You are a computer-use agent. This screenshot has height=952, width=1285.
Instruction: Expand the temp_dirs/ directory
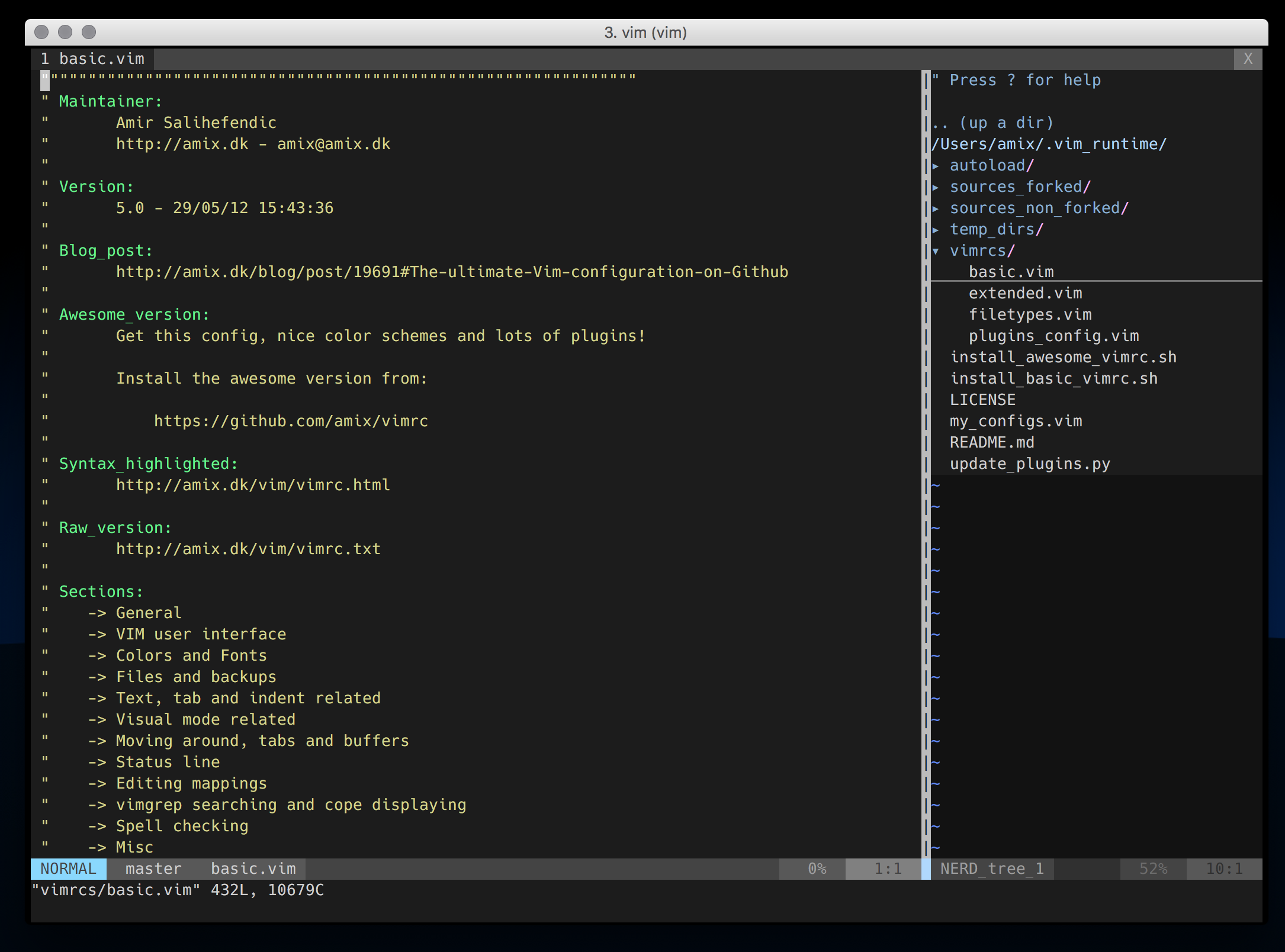pyautogui.click(x=995, y=229)
